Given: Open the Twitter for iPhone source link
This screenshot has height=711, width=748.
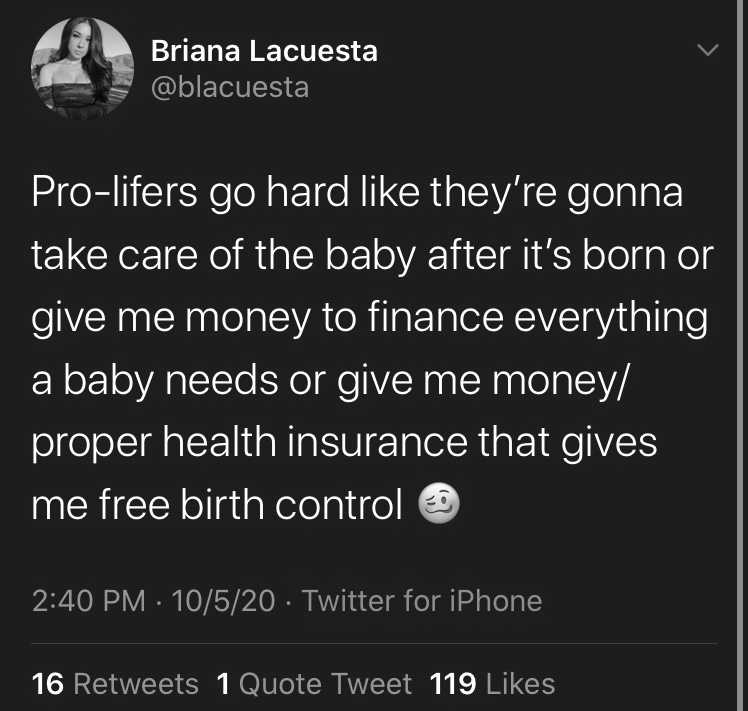Looking at the screenshot, I should [x=422, y=601].
